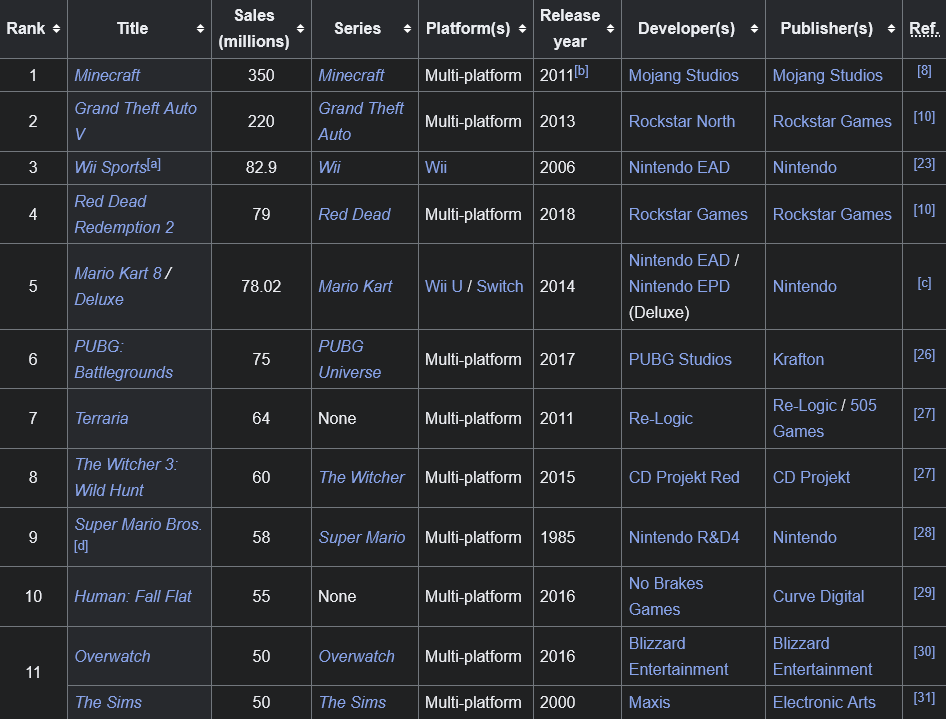Open reference [30] in Overwatch row

pos(924,651)
